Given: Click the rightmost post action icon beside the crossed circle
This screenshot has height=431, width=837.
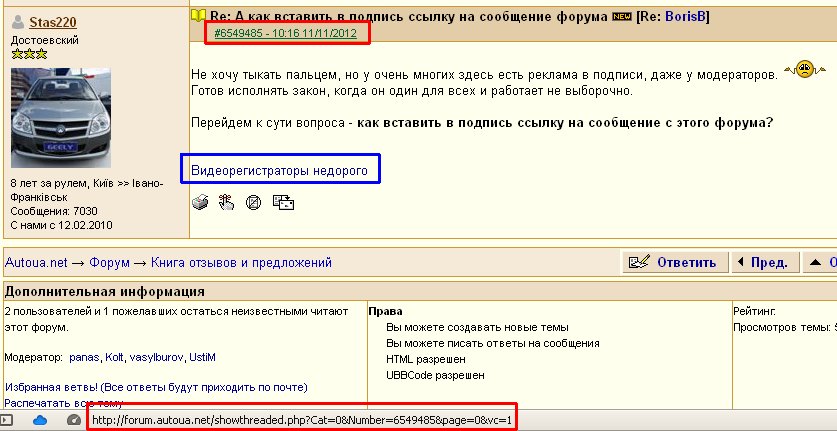Looking at the screenshot, I should tap(283, 203).
